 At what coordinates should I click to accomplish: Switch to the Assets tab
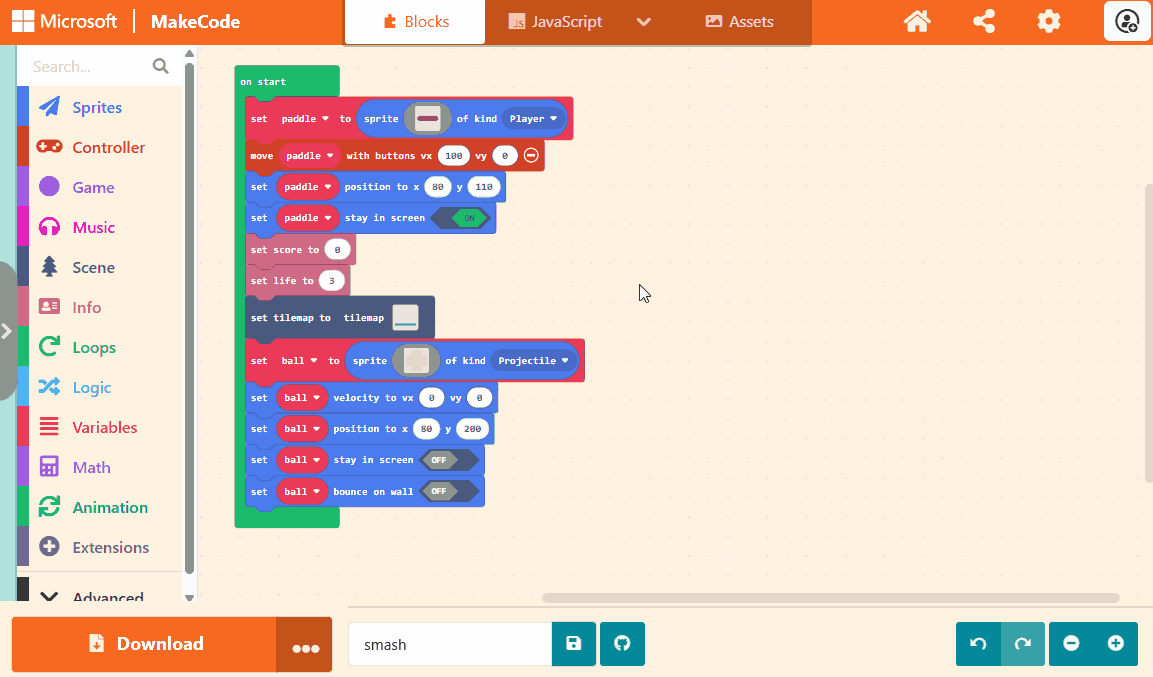click(x=739, y=22)
